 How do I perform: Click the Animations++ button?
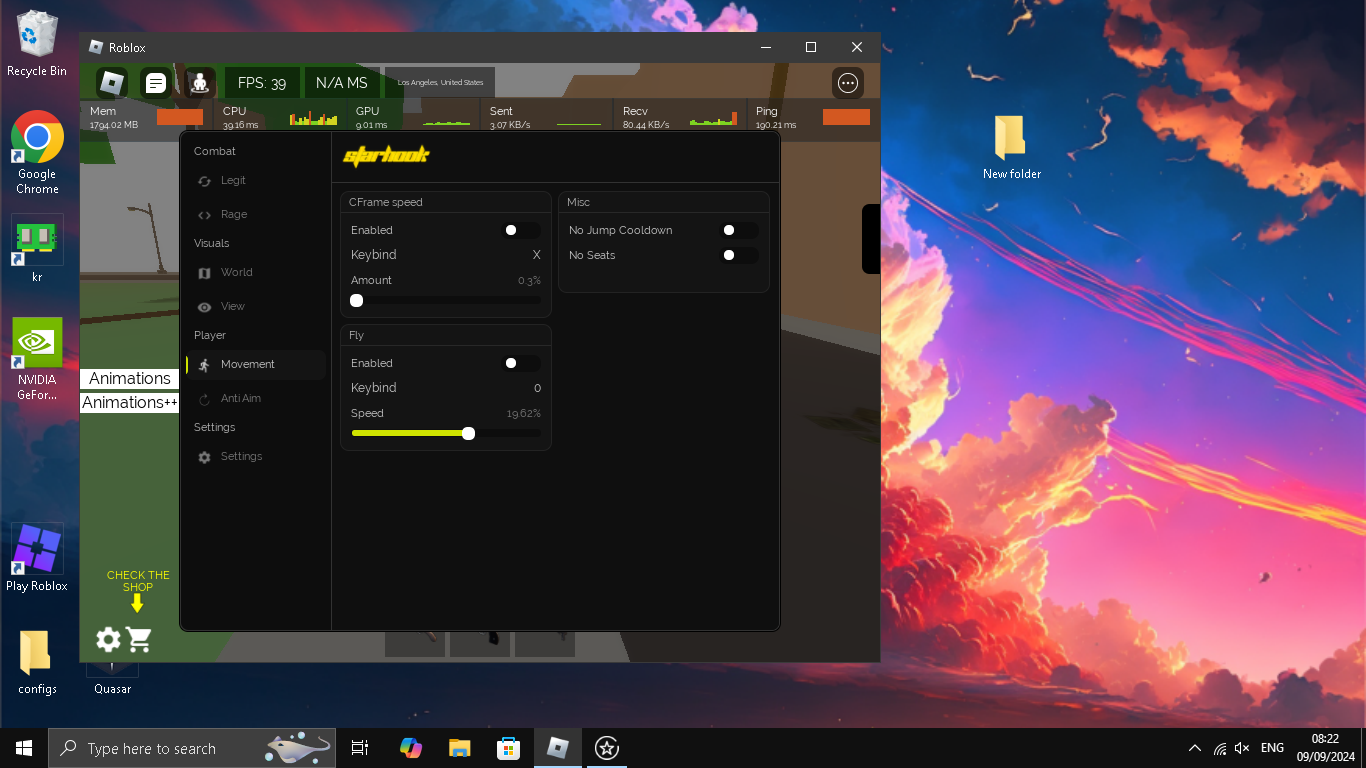129,403
